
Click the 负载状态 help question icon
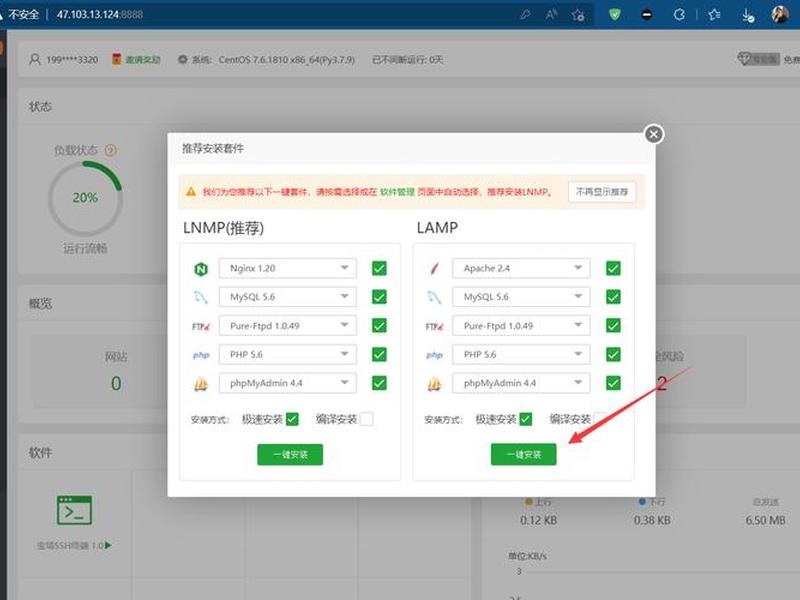[111, 151]
